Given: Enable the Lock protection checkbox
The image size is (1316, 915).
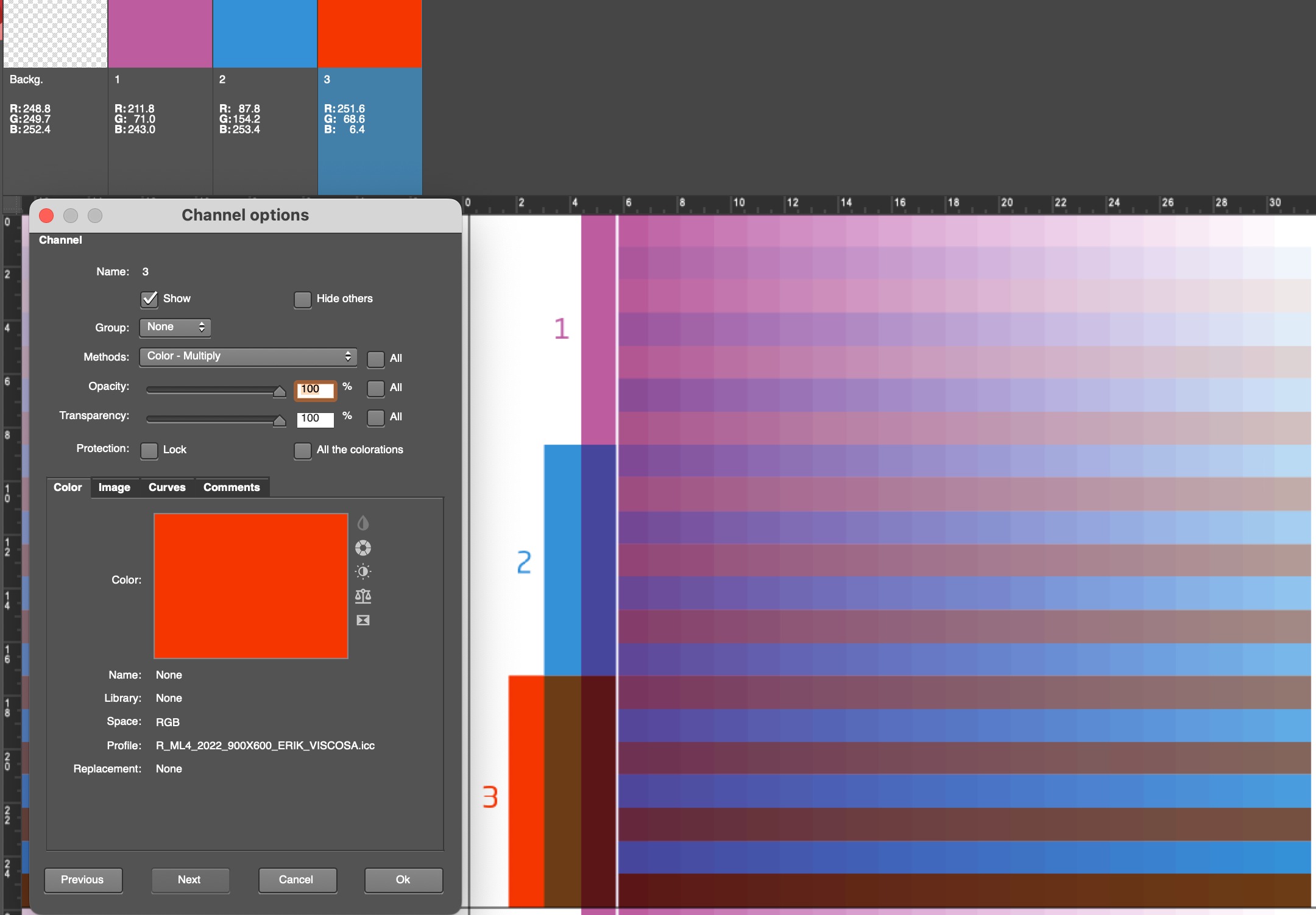Looking at the screenshot, I should pos(149,450).
